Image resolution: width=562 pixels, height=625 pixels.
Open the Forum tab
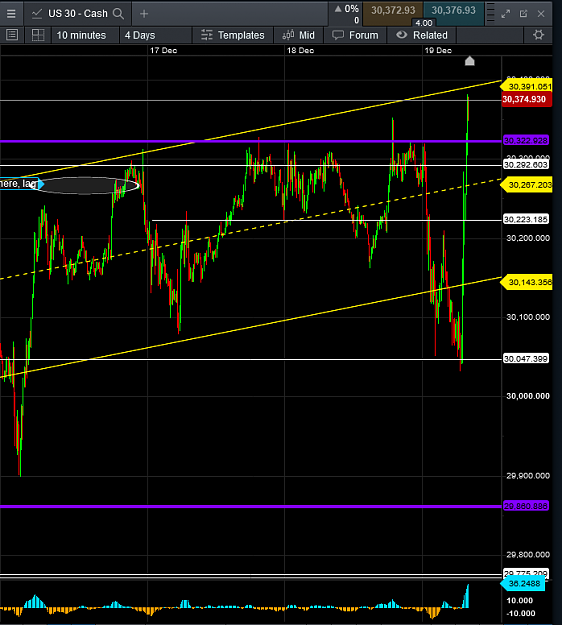click(355, 35)
